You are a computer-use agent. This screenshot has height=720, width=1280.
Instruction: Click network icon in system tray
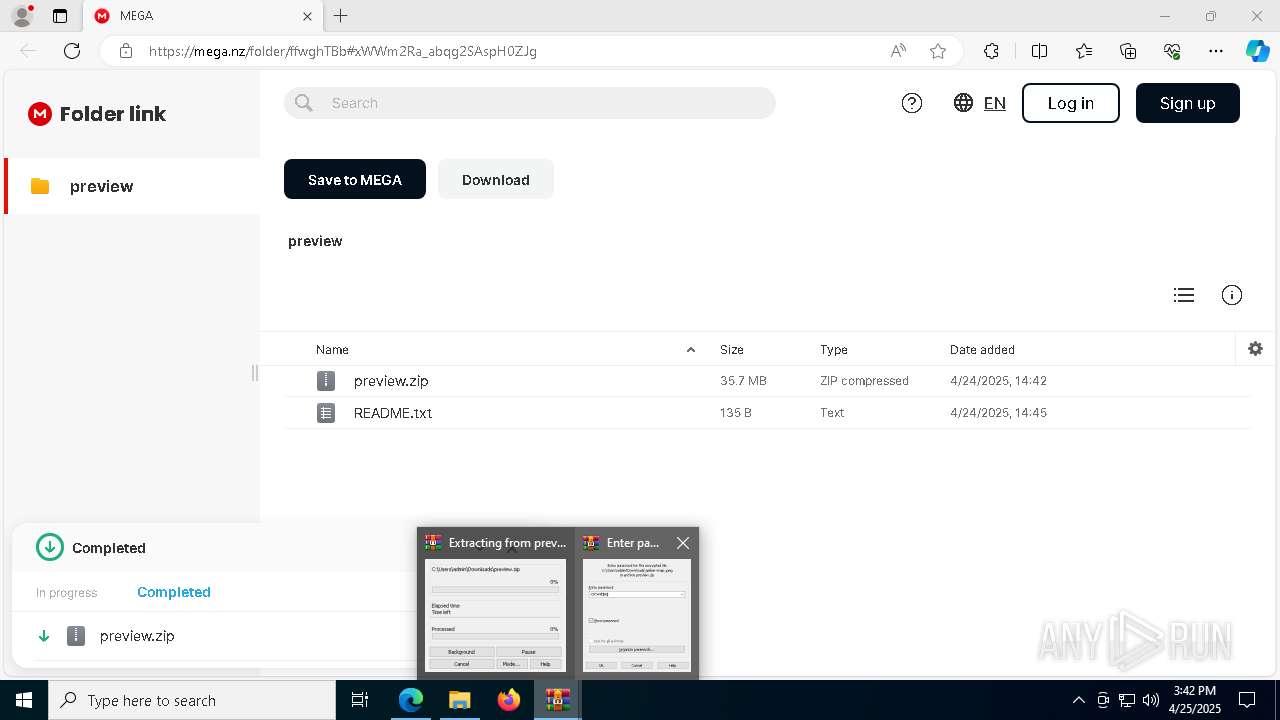click(1127, 700)
